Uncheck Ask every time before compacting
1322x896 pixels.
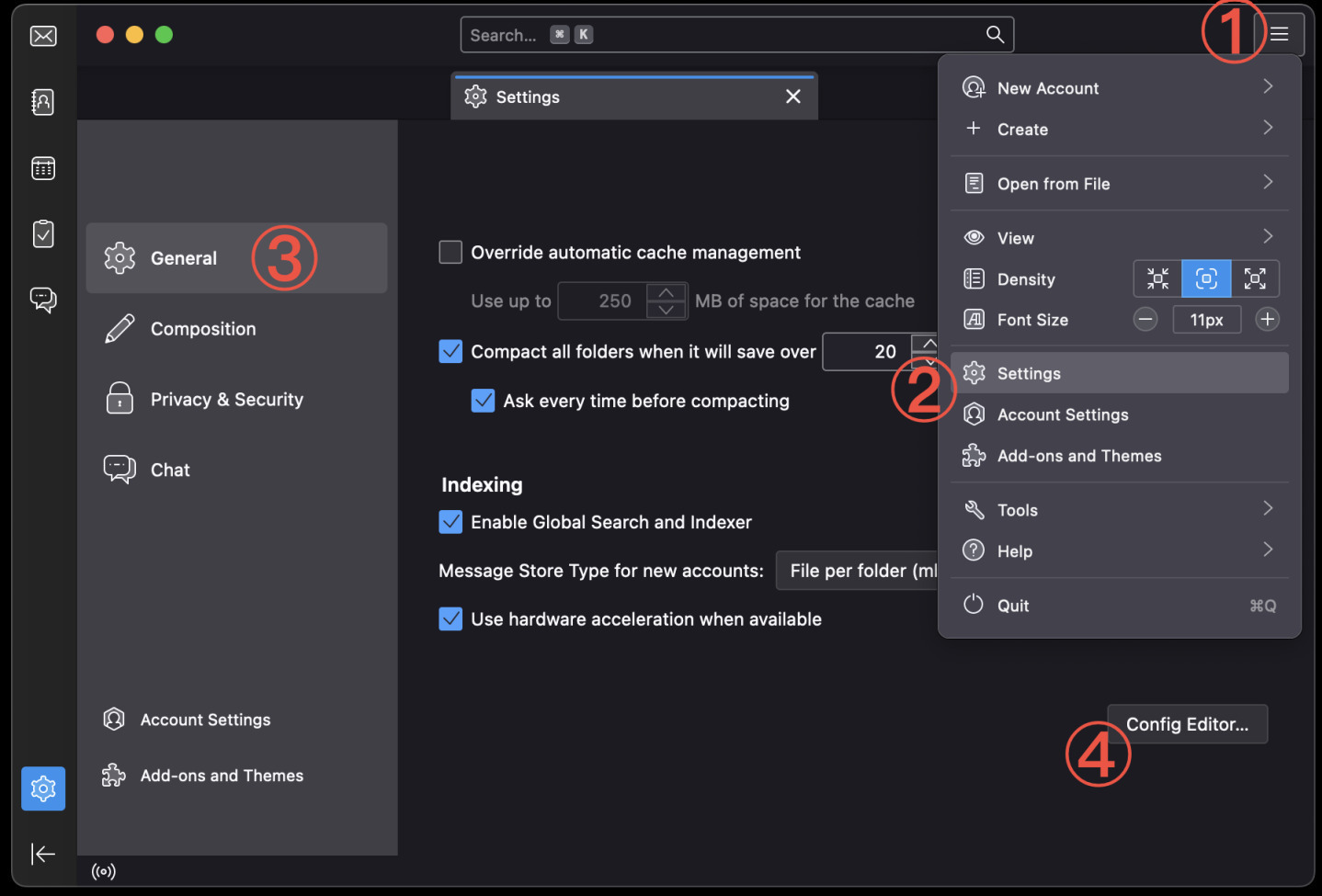click(483, 401)
